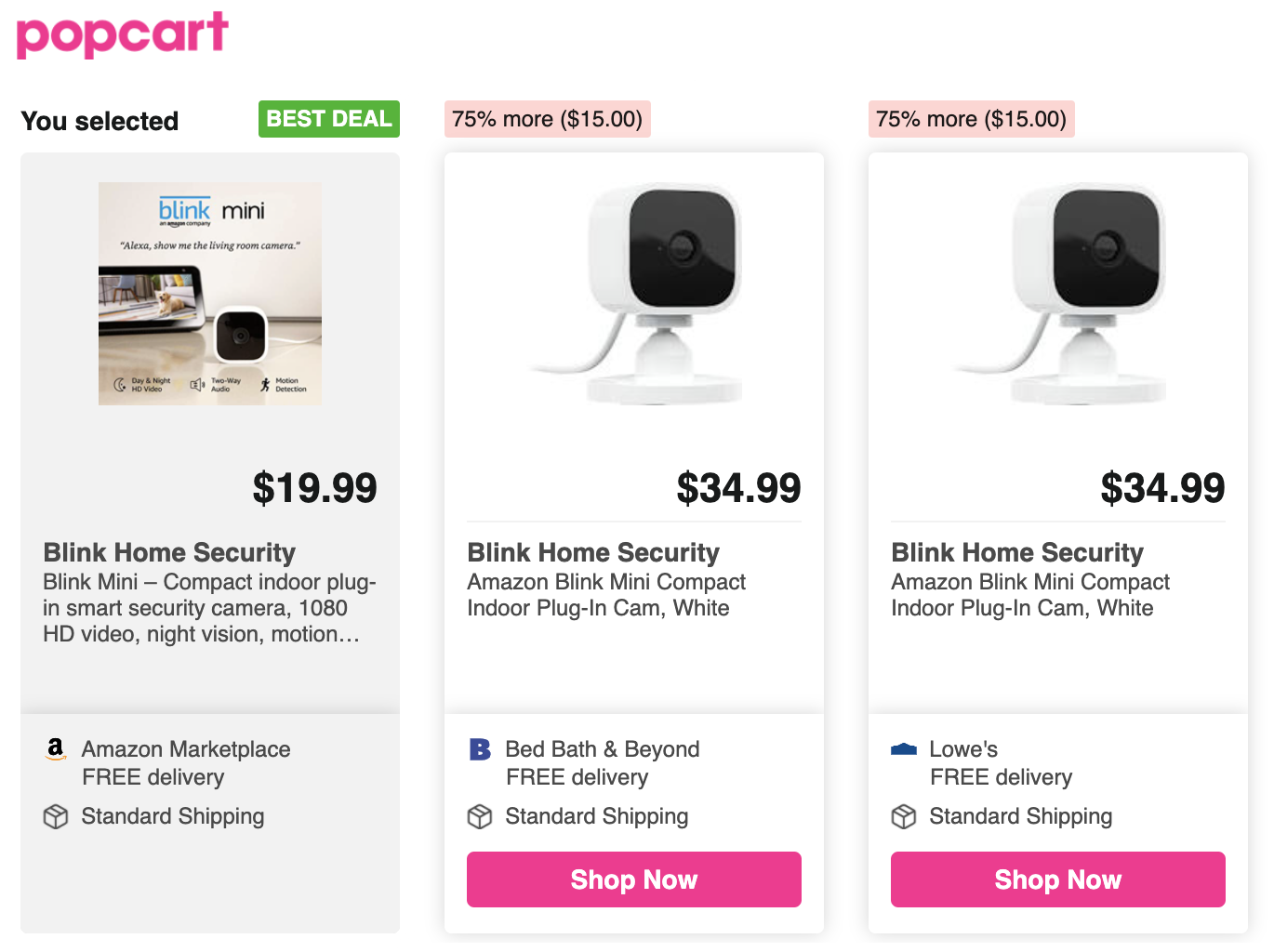
Task: Shop Now at Bed Bath & Beyond
Action: (x=634, y=879)
